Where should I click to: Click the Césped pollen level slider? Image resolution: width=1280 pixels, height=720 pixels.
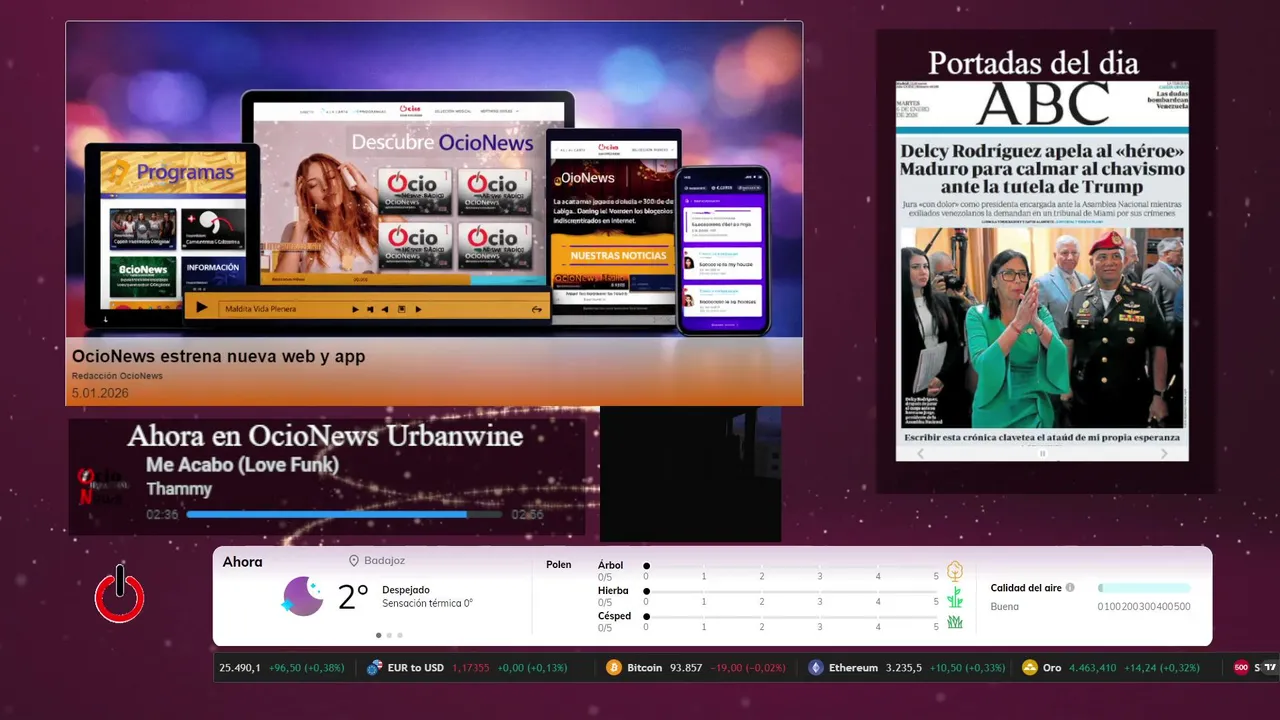791,617
